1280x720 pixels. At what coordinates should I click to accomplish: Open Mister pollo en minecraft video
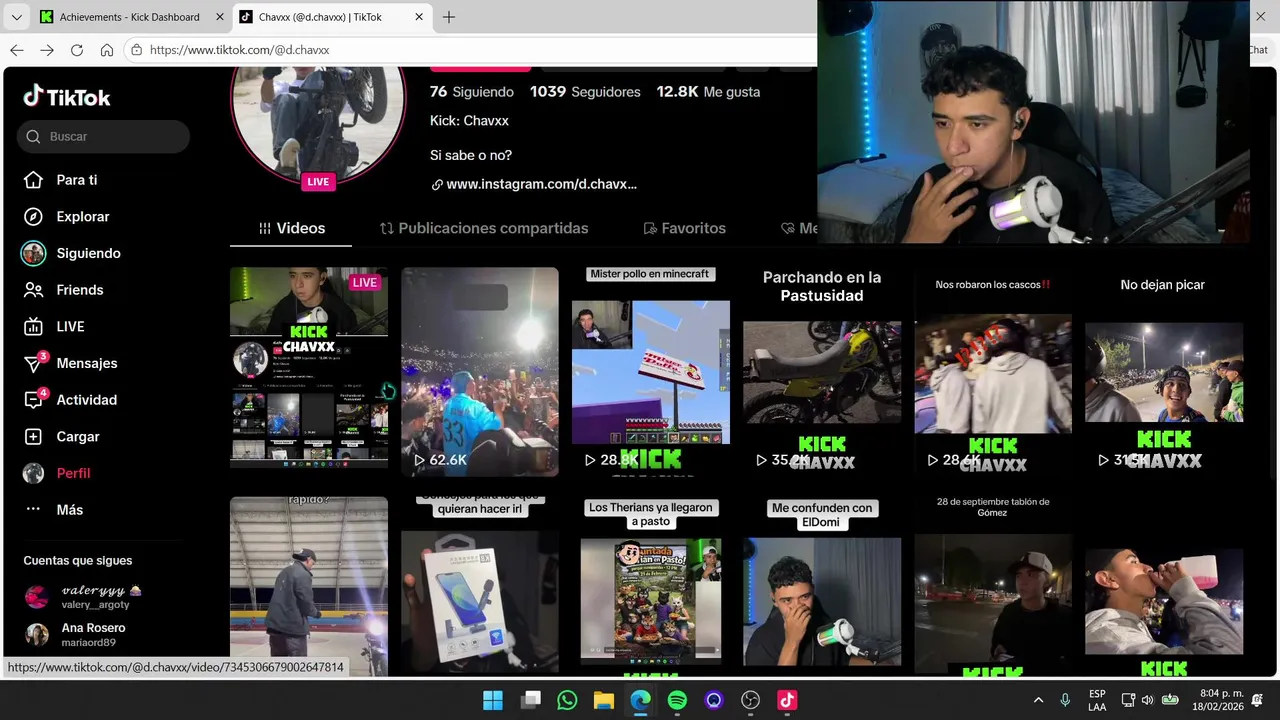coord(651,371)
